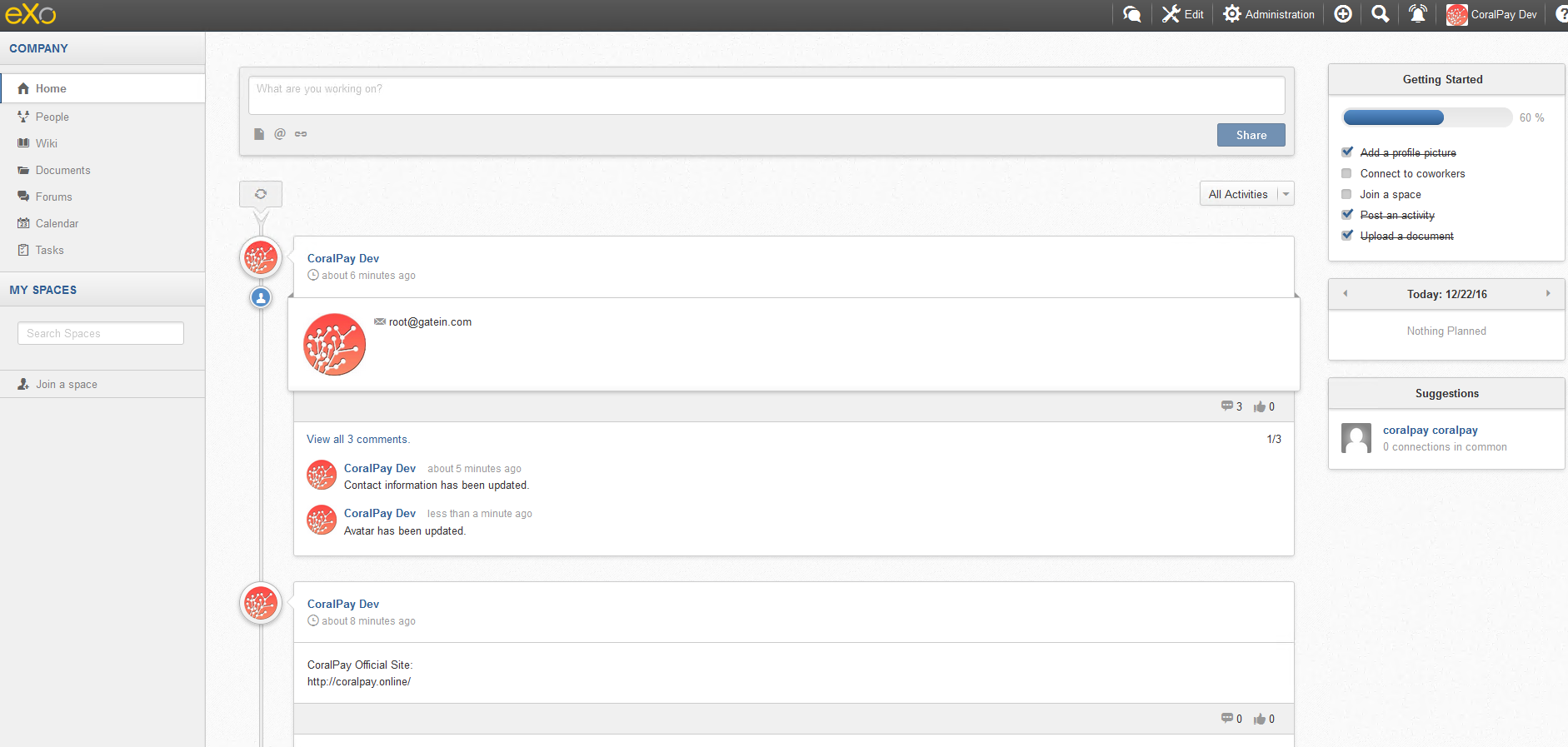The width and height of the screenshot is (1568, 747).
Task: Click the blue profile activity type icon
Action: [x=261, y=297]
